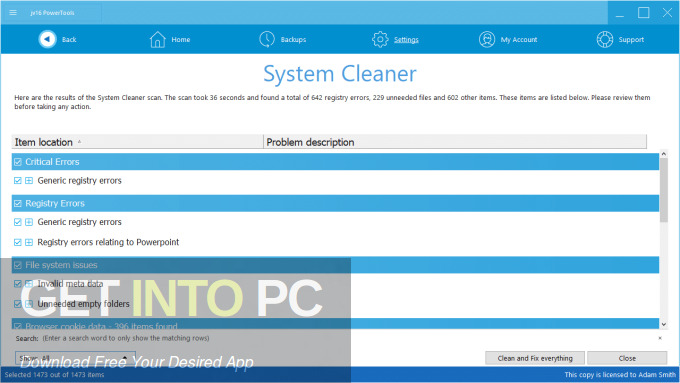The height and width of the screenshot is (383, 680).
Task: Sort by Problem description column header
Action: pyautogui.click(x=455, y=142)
